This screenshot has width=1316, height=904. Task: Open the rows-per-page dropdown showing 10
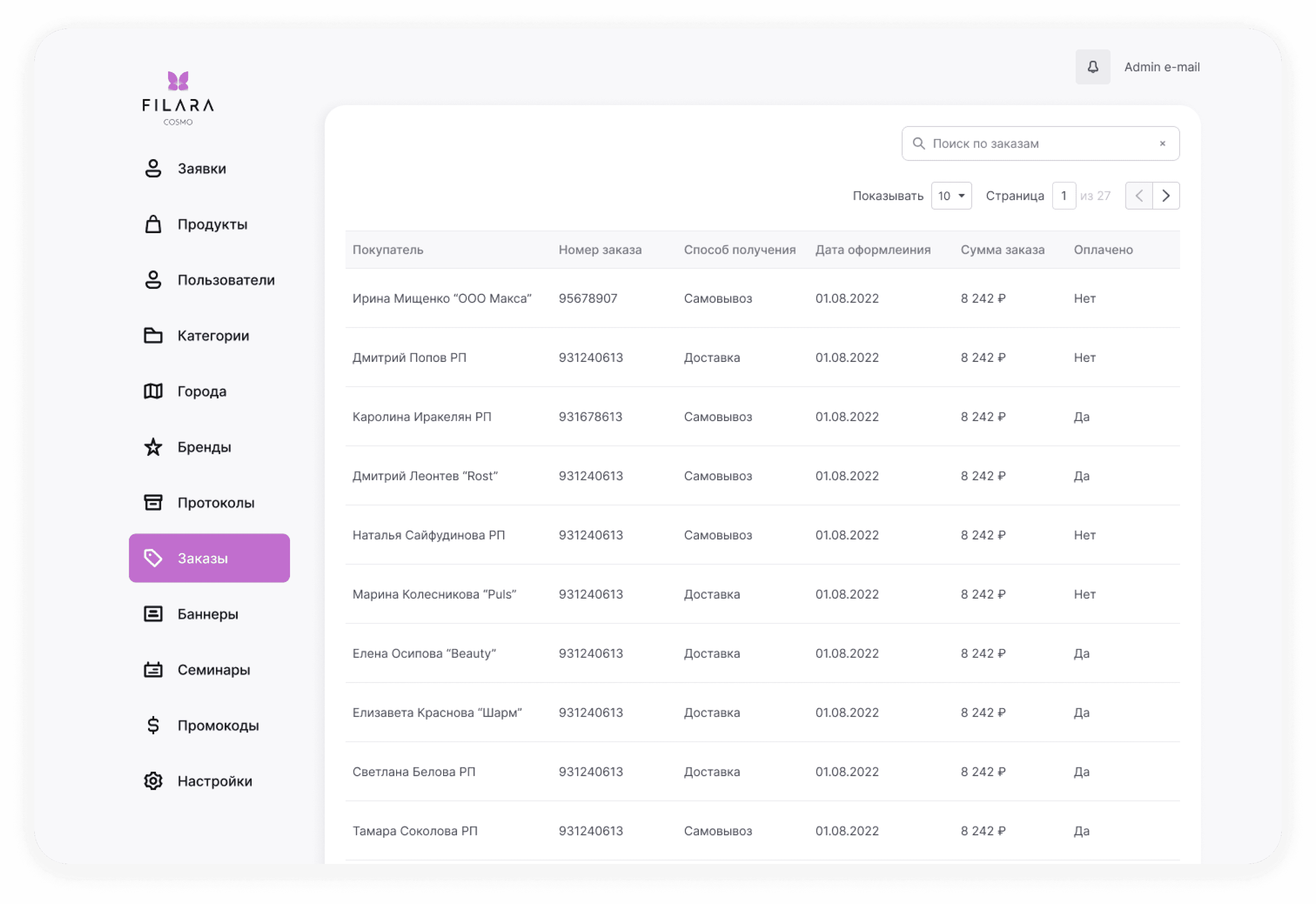951,196
